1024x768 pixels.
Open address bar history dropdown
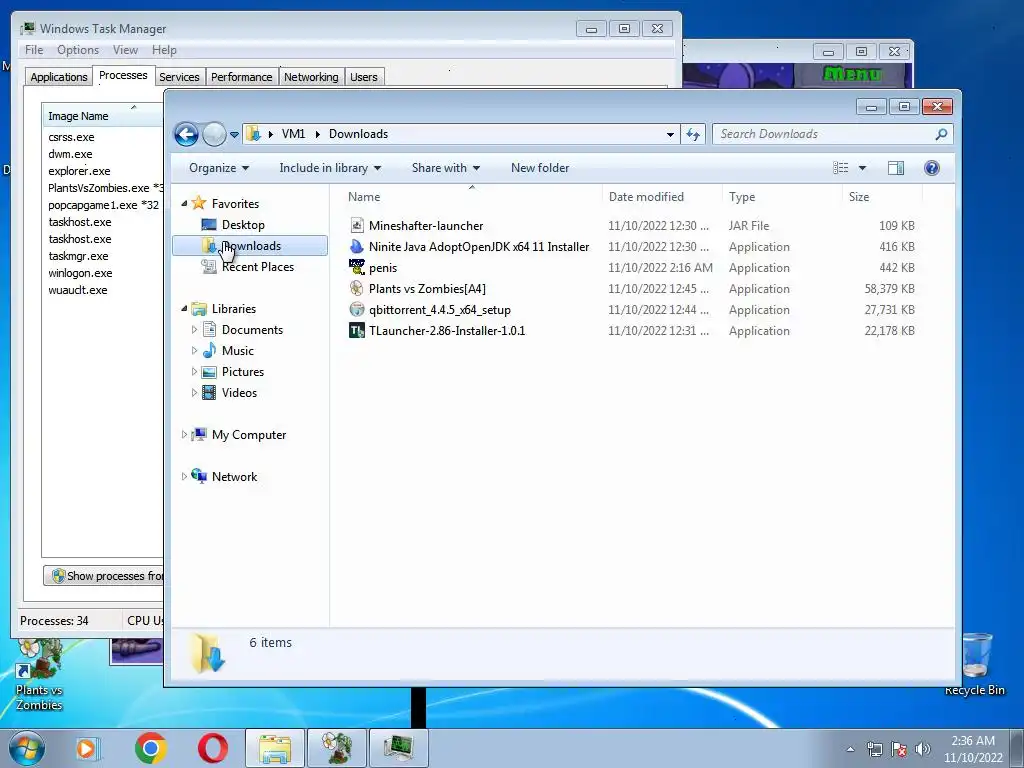pyautogui.click(x=670, y=135)
